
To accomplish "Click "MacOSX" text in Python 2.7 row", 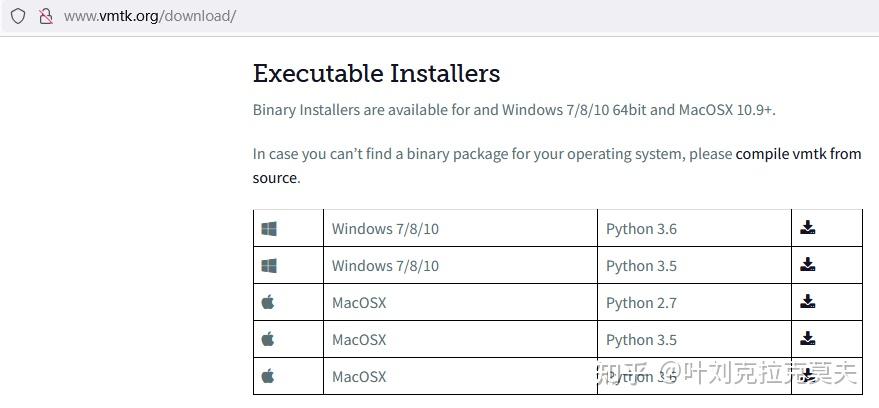I will (359, 303).
